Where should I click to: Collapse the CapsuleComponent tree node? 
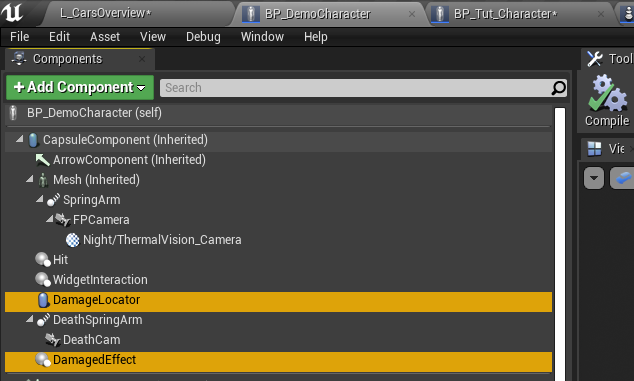coord(19,139)
